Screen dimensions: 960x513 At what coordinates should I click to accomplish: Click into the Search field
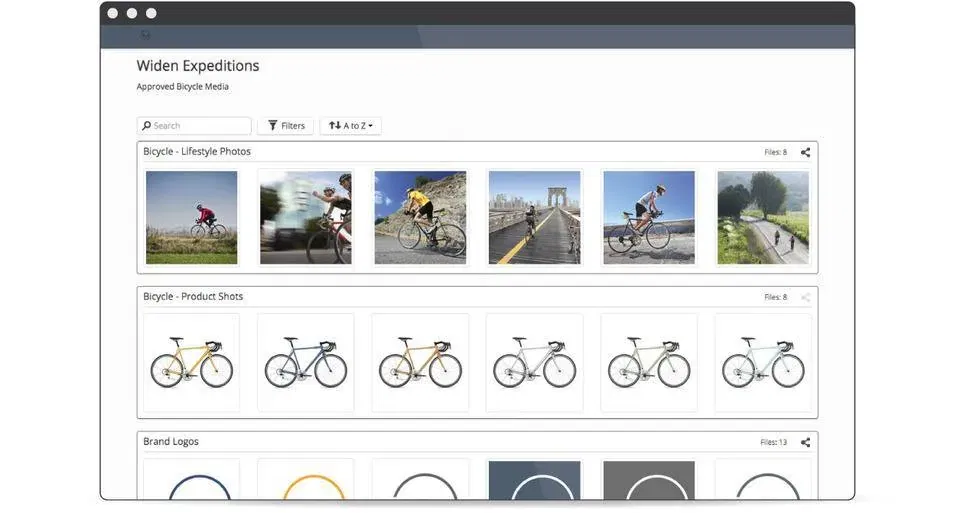click(200, 126)
